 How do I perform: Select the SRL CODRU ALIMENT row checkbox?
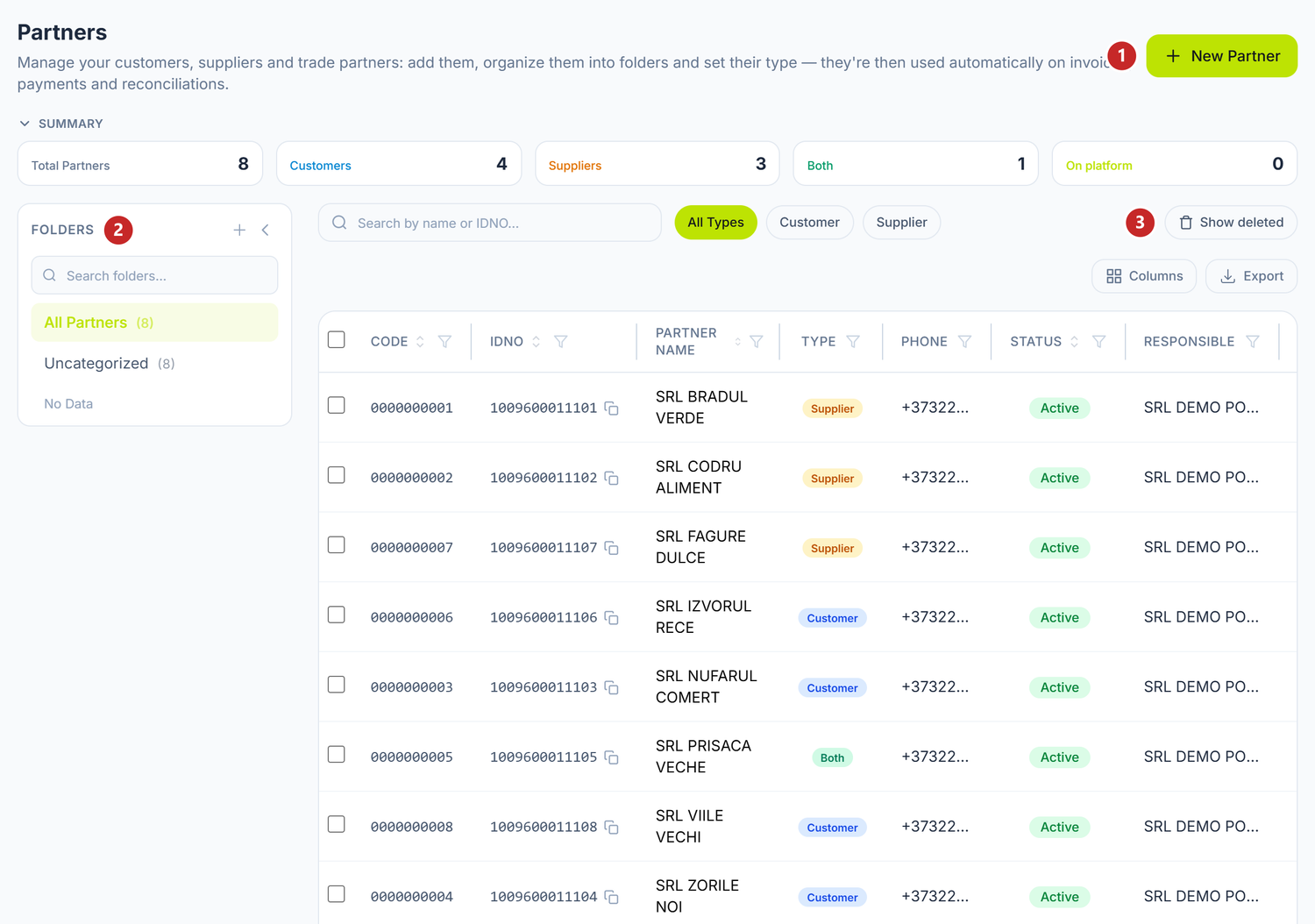pos(337,475)
